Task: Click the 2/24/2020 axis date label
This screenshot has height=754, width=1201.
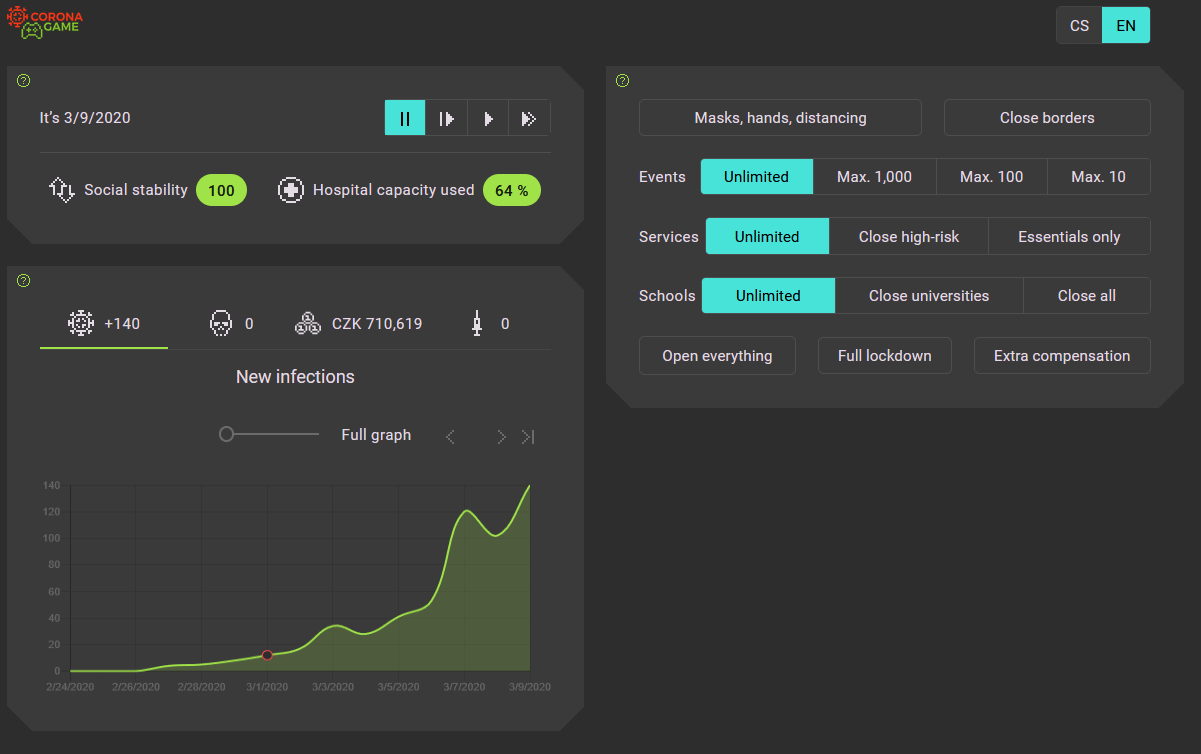Action: (x=70, y=687)
